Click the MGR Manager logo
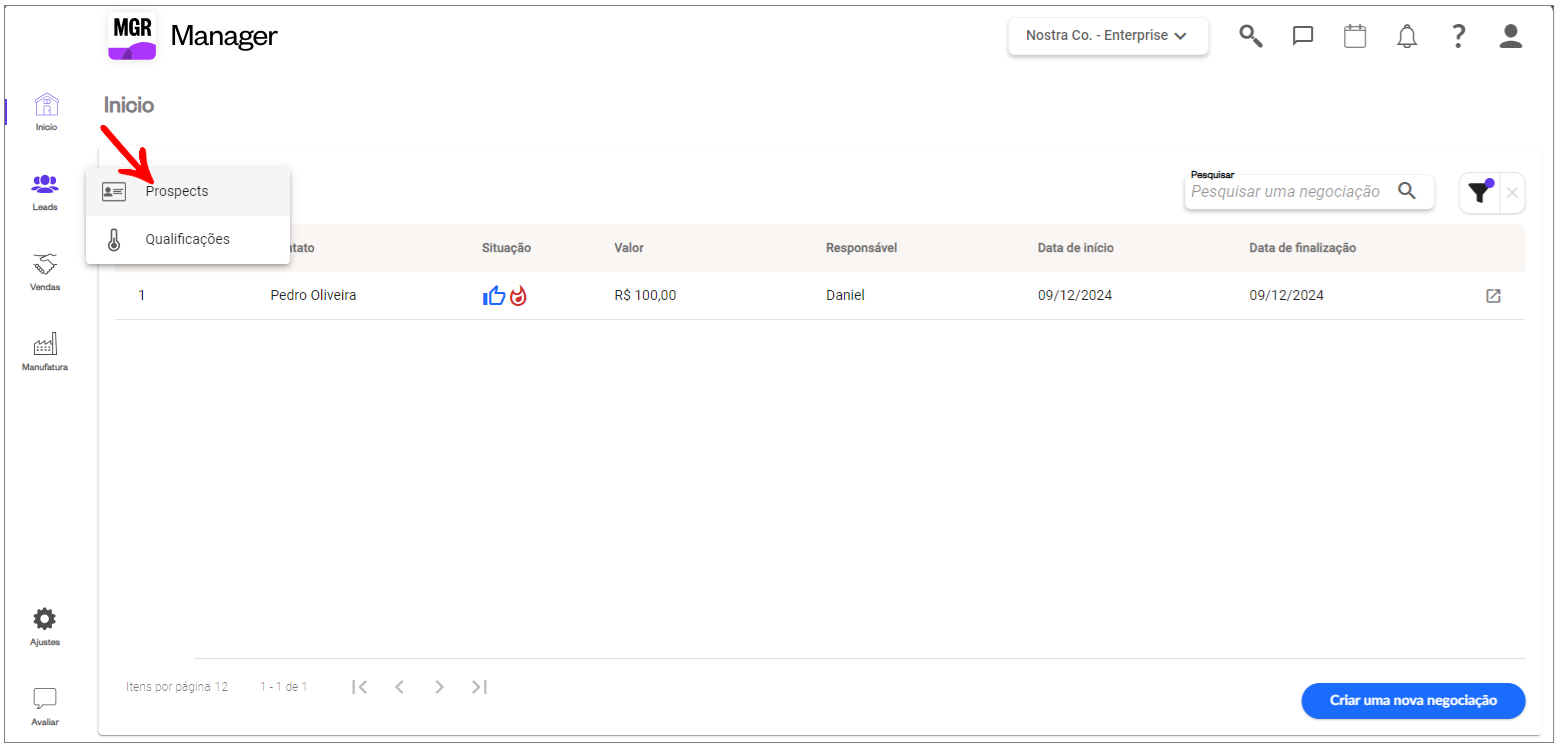 (192, 37)
